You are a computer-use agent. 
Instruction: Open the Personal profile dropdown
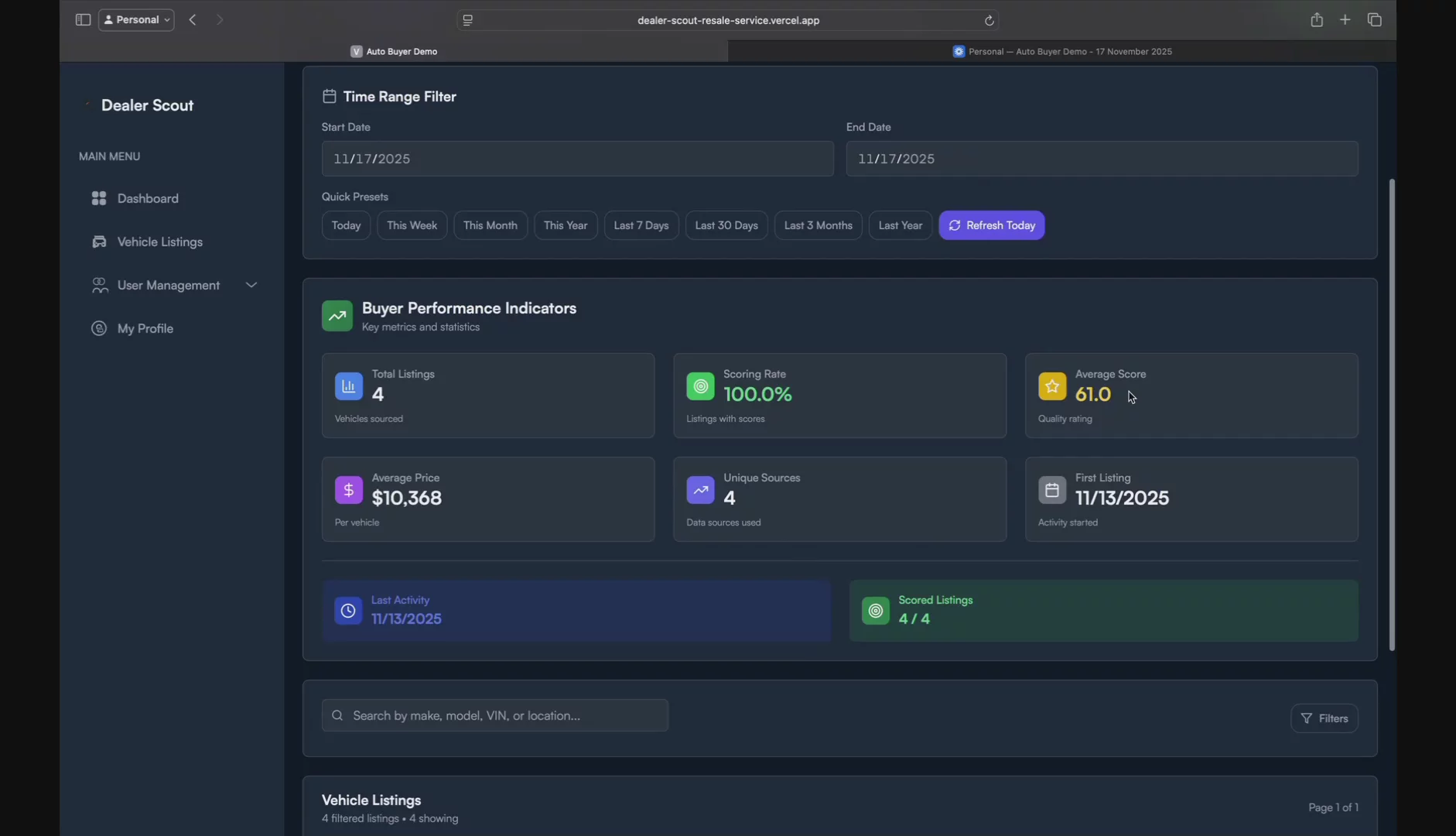136,19
